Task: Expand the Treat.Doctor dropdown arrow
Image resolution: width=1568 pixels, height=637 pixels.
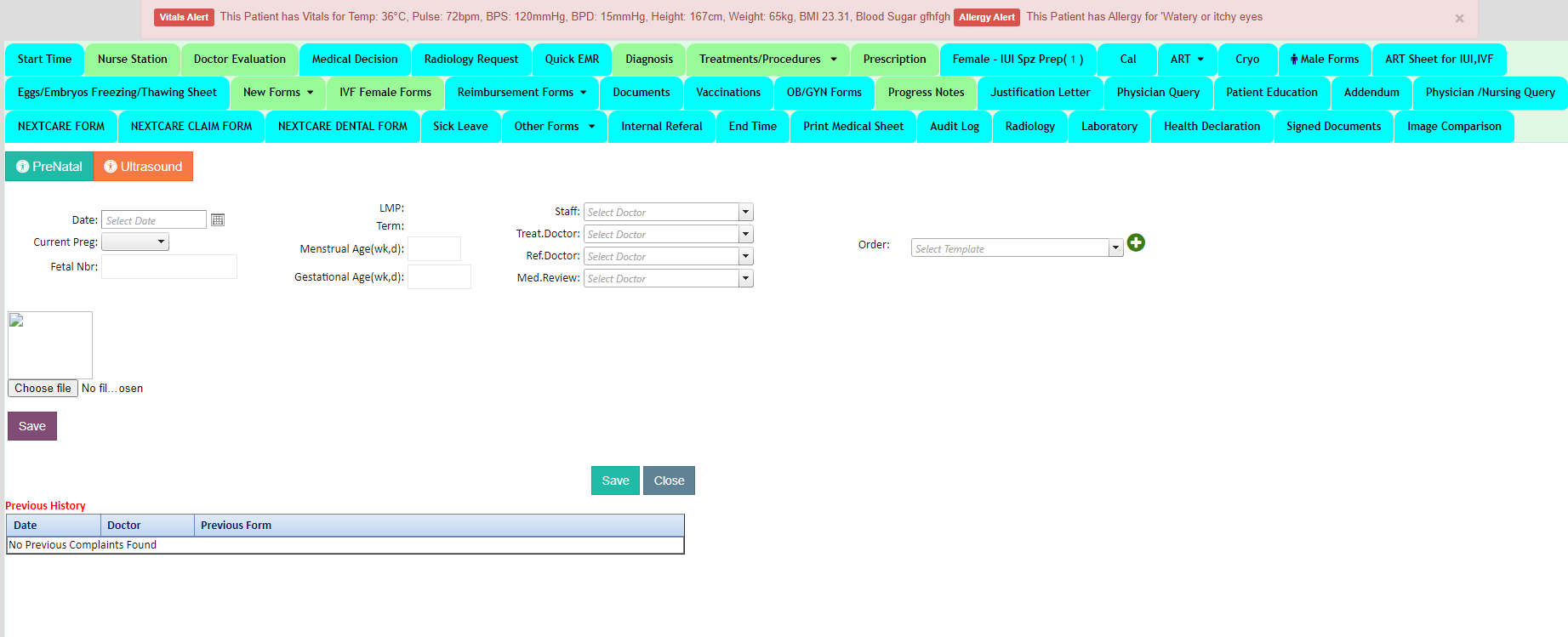Action: (746, 235)
